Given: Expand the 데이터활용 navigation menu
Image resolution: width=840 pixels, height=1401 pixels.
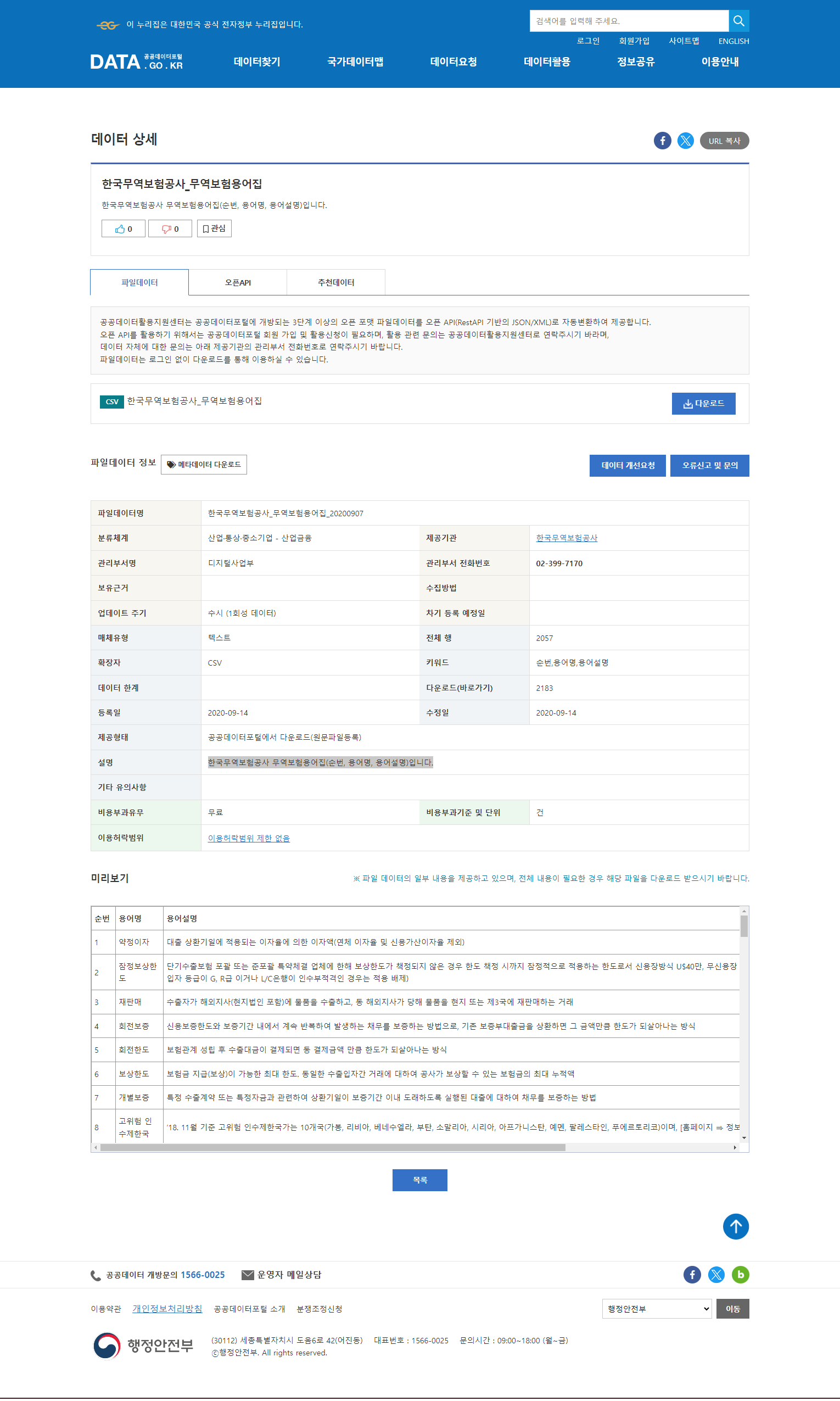Looking at the screenshot, I should (x=547, y=62).
